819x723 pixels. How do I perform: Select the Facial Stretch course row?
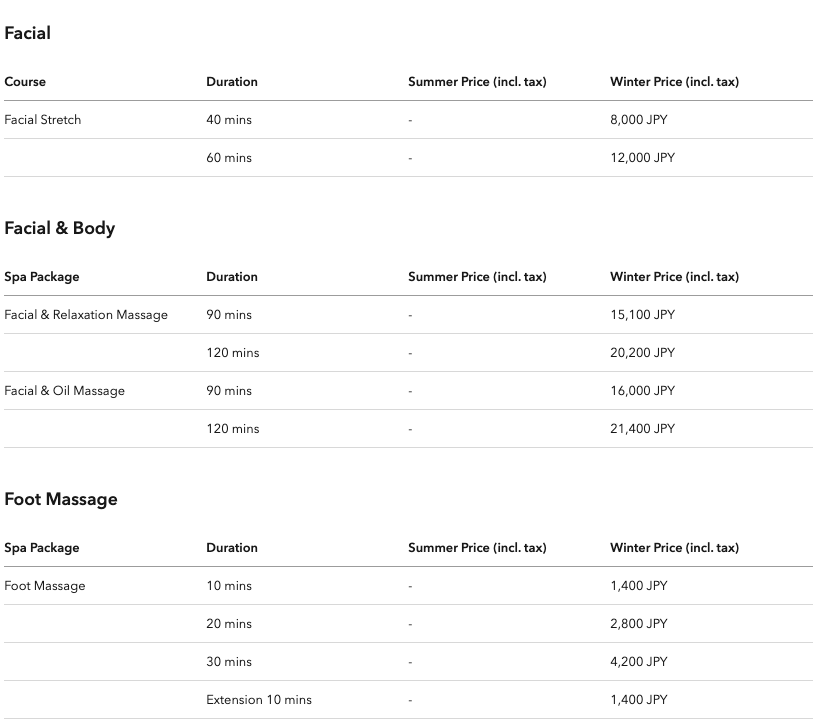point(408,120)
